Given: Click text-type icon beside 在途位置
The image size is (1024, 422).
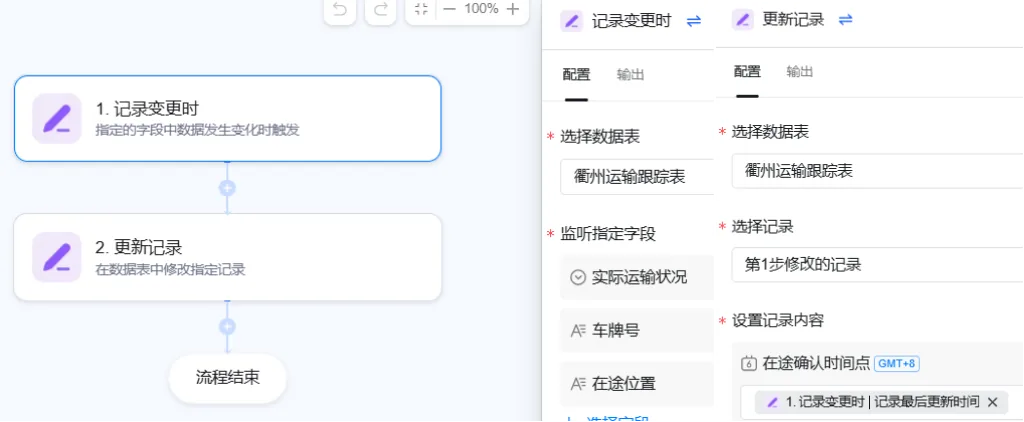Looking at the screenshot, I should (577, 384).
